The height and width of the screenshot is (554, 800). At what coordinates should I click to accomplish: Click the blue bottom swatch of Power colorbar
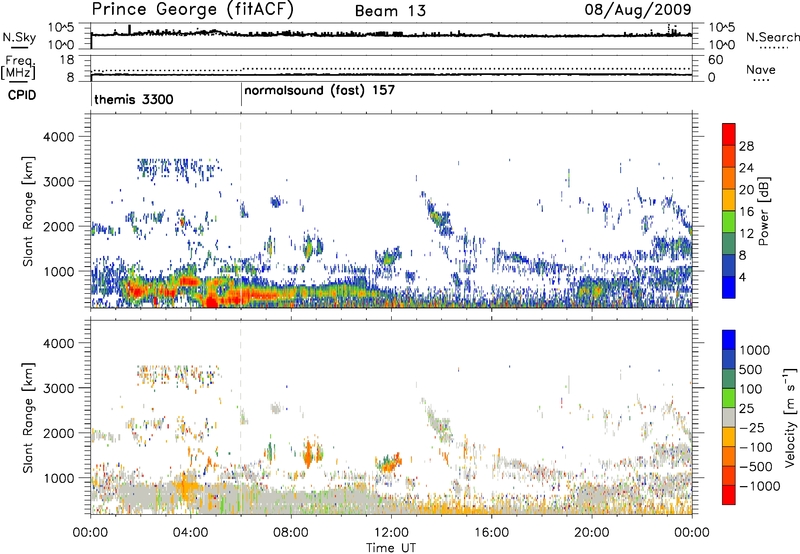click(x=729, y=287)
